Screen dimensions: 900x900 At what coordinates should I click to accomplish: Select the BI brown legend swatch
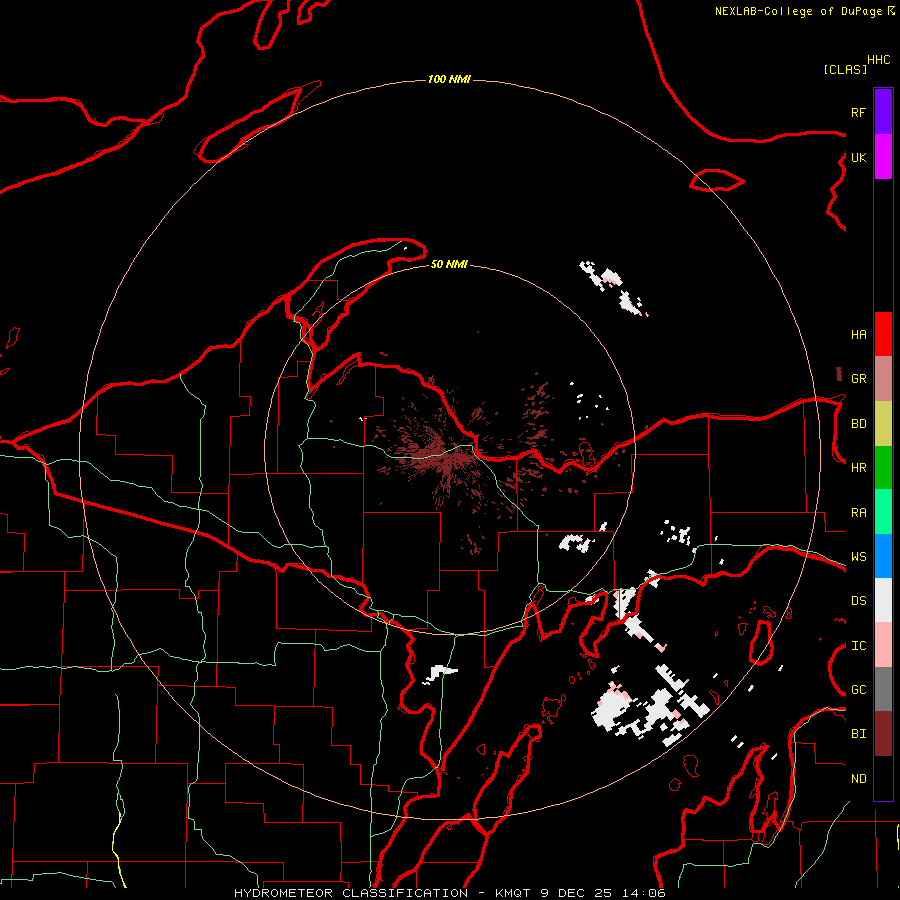pos(883,734)
